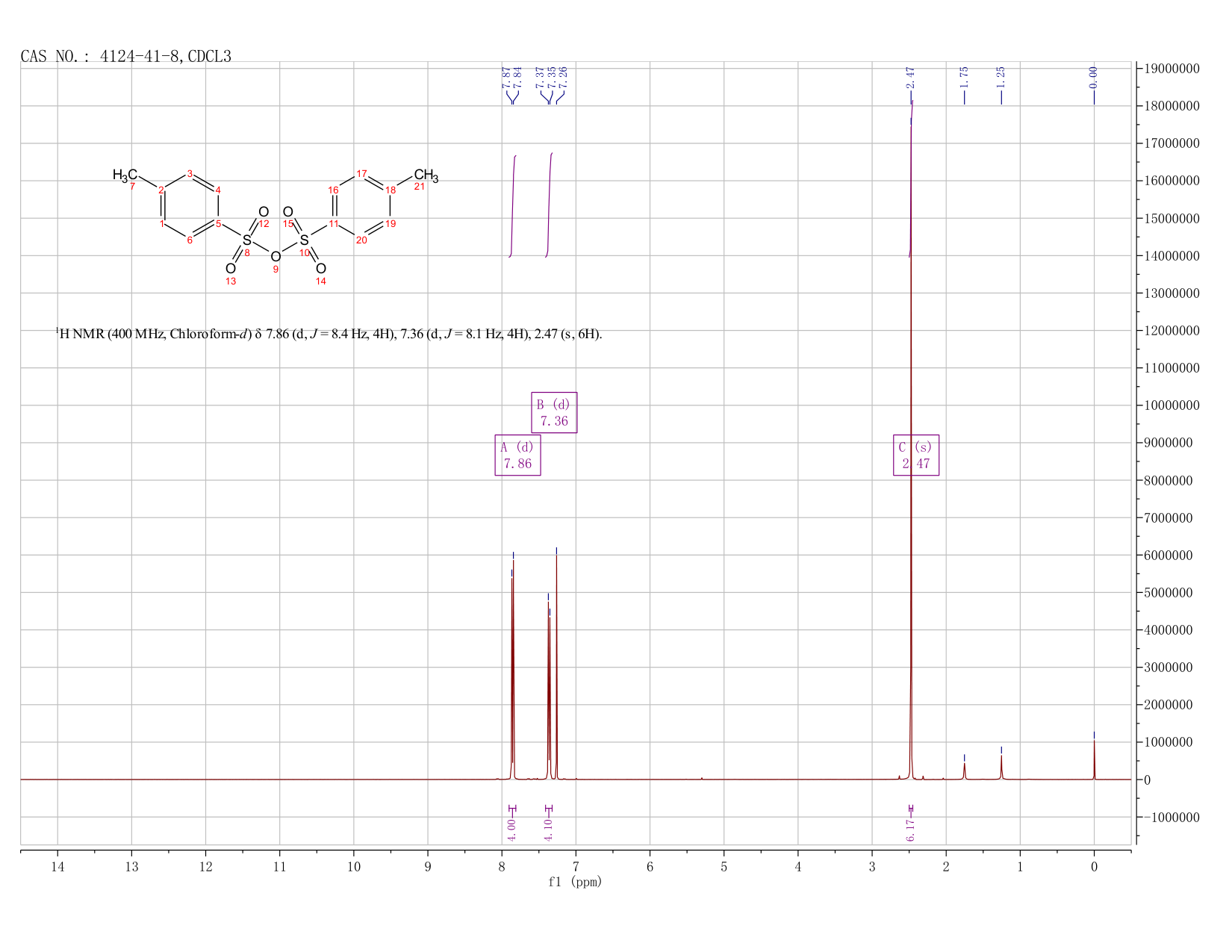Screen dimensions: 1232x952
Task: Select the multiplet box A (d) 7.86
Action: click(x=517, y=455)
